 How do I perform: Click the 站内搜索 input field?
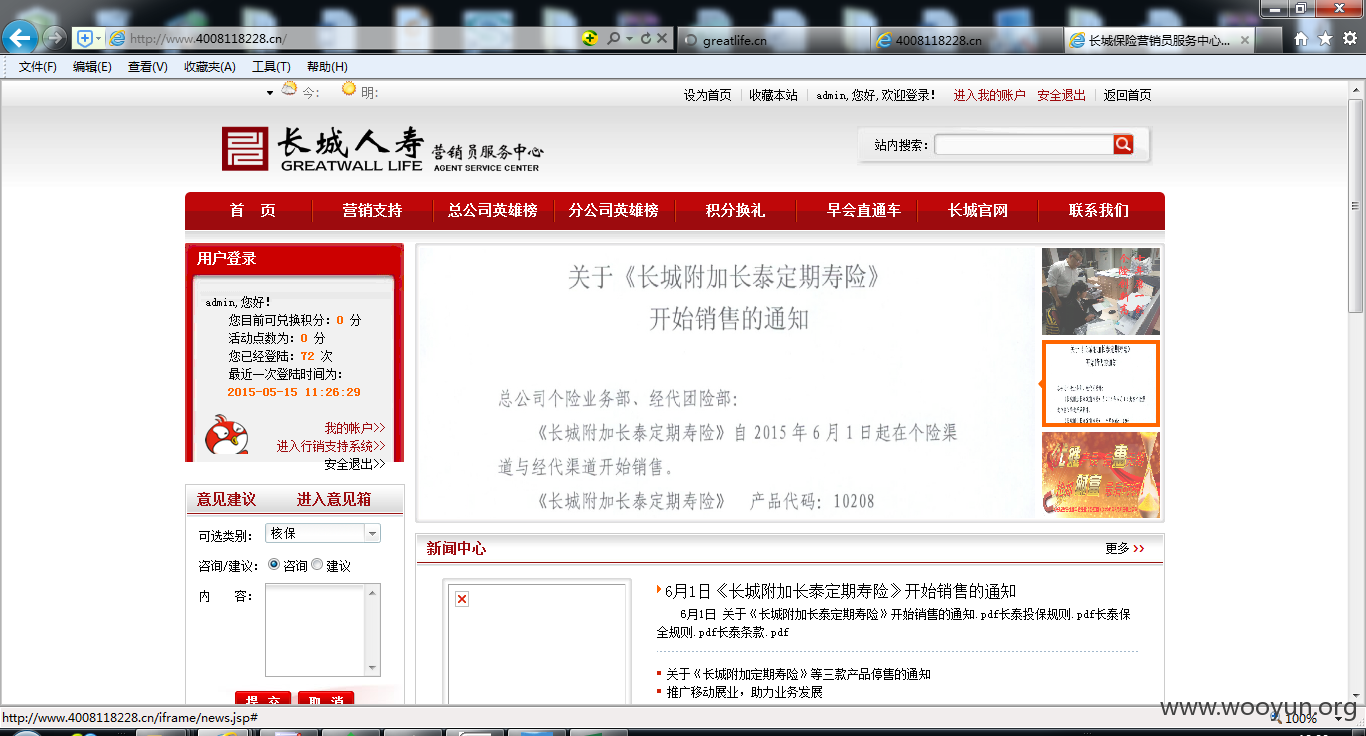point(1023,145)
